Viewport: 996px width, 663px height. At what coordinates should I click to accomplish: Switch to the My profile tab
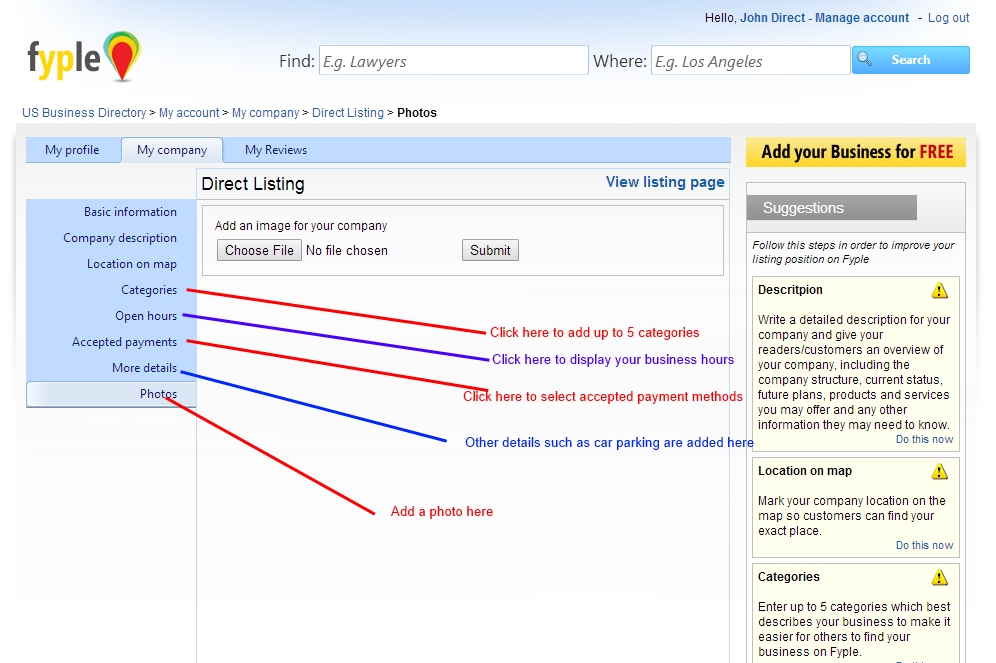tap(72, 150)
